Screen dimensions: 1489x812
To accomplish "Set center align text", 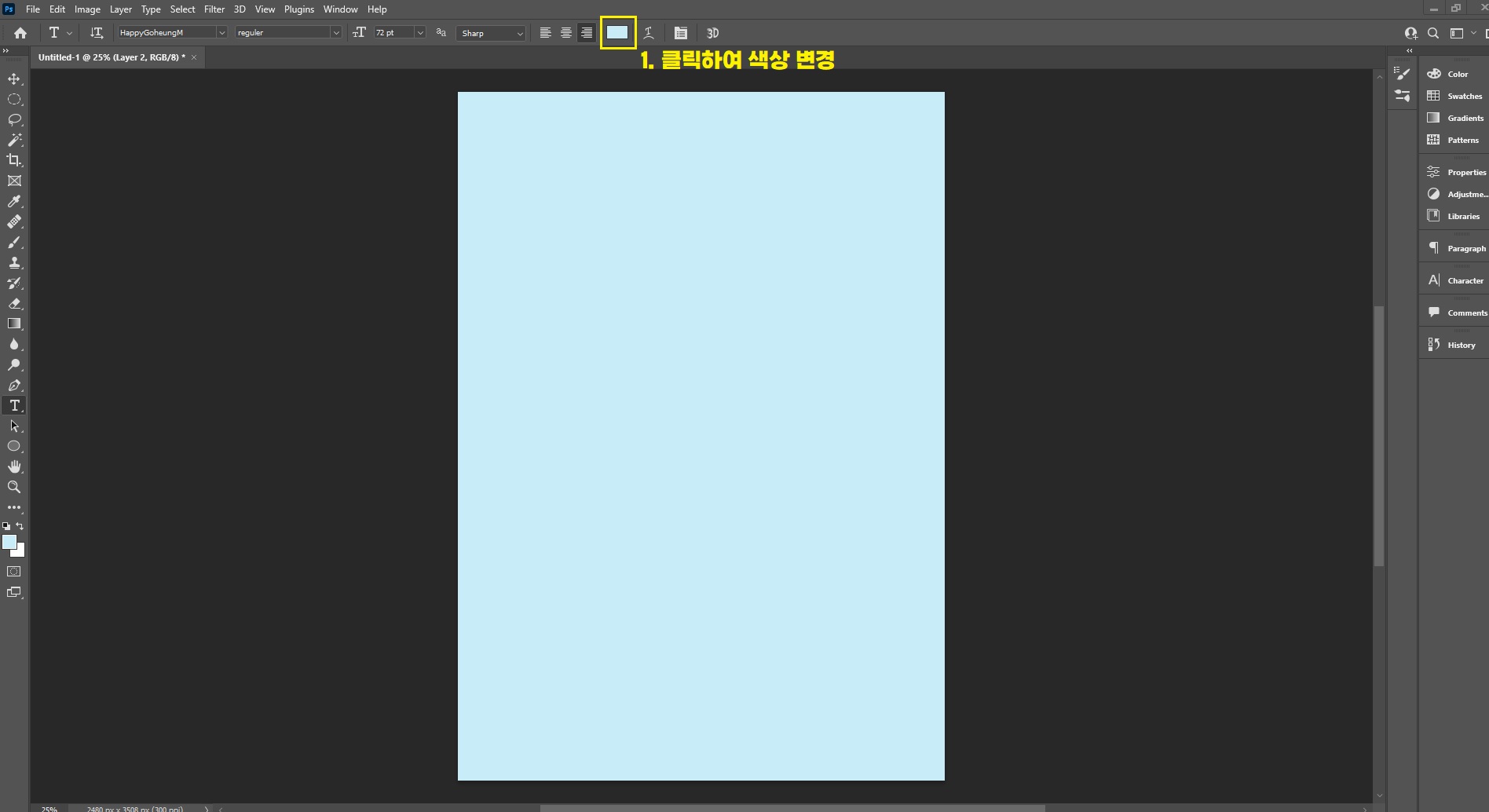I will 565,33.
